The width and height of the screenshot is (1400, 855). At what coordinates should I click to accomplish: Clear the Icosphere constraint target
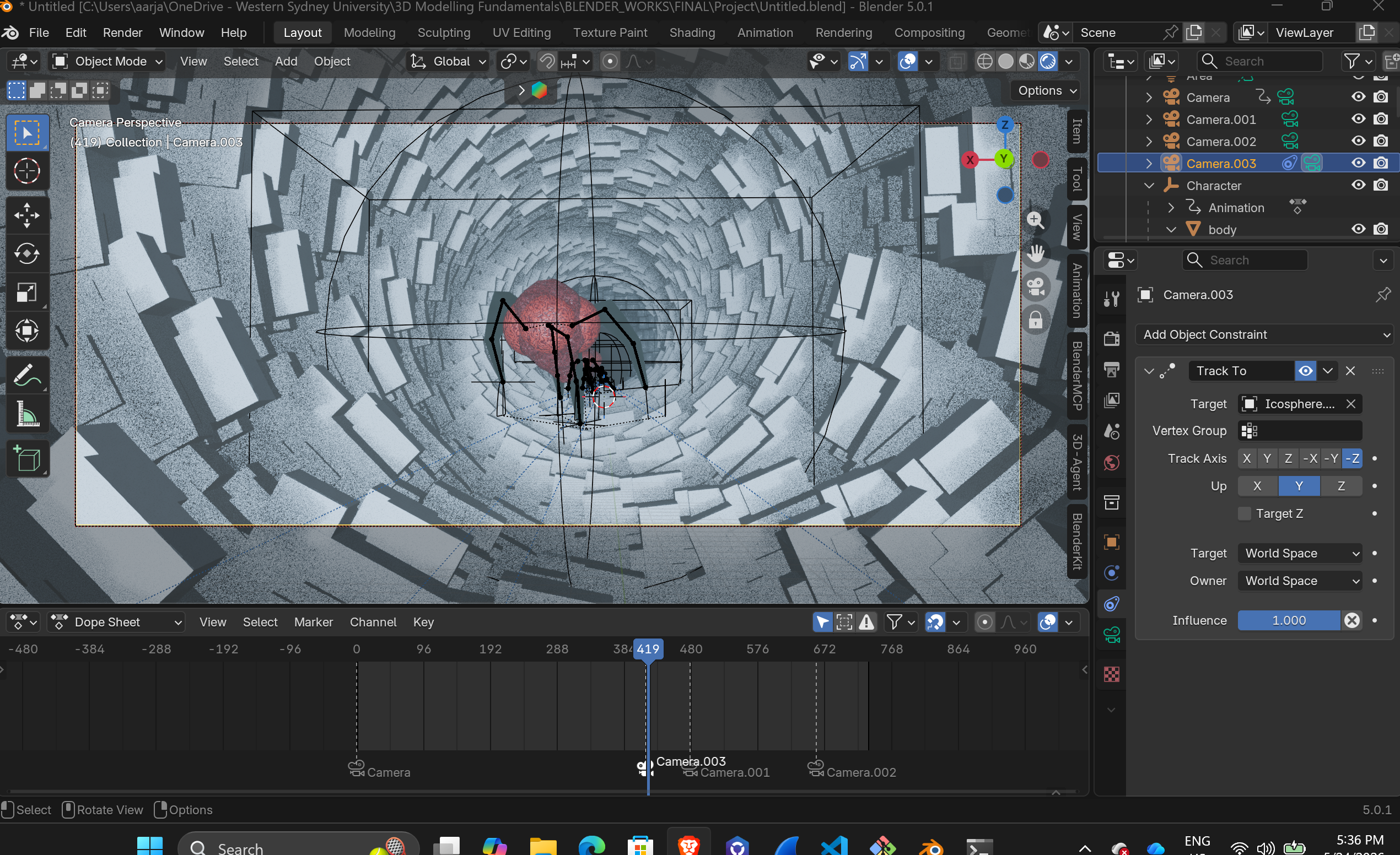pyautogui.click(x=1351, y=404)
